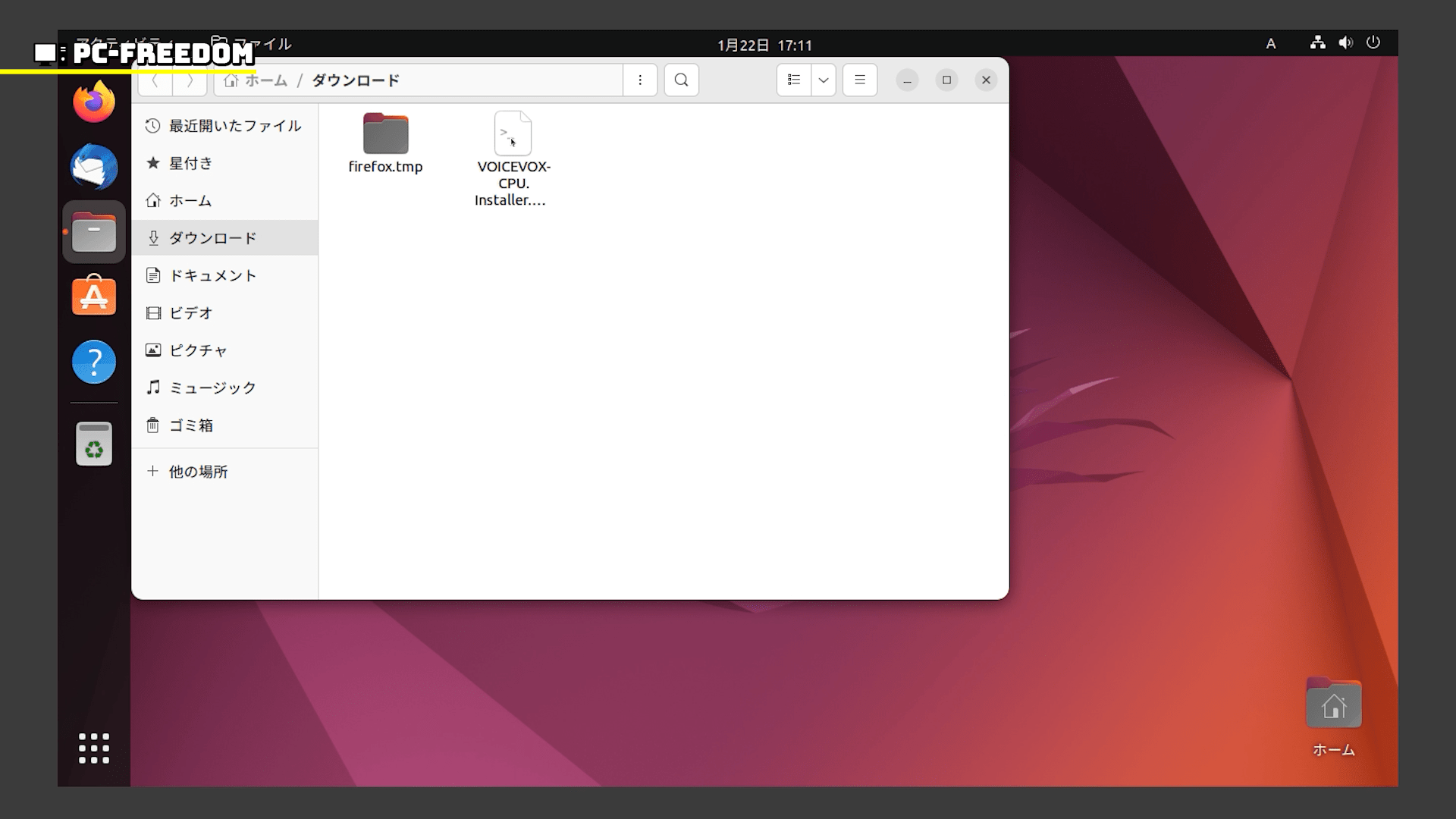Show applications grid in dock
Viewport: 1456px width, 819px height.
pos(94,748)
